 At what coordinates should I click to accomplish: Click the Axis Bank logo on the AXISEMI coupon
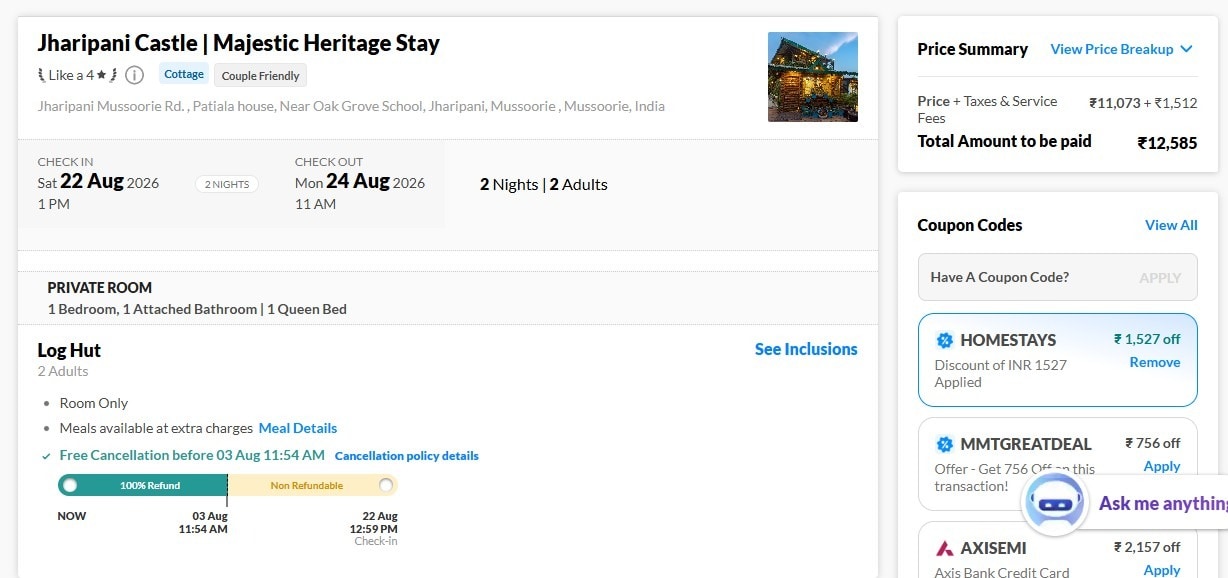click(x=944, y=548)
